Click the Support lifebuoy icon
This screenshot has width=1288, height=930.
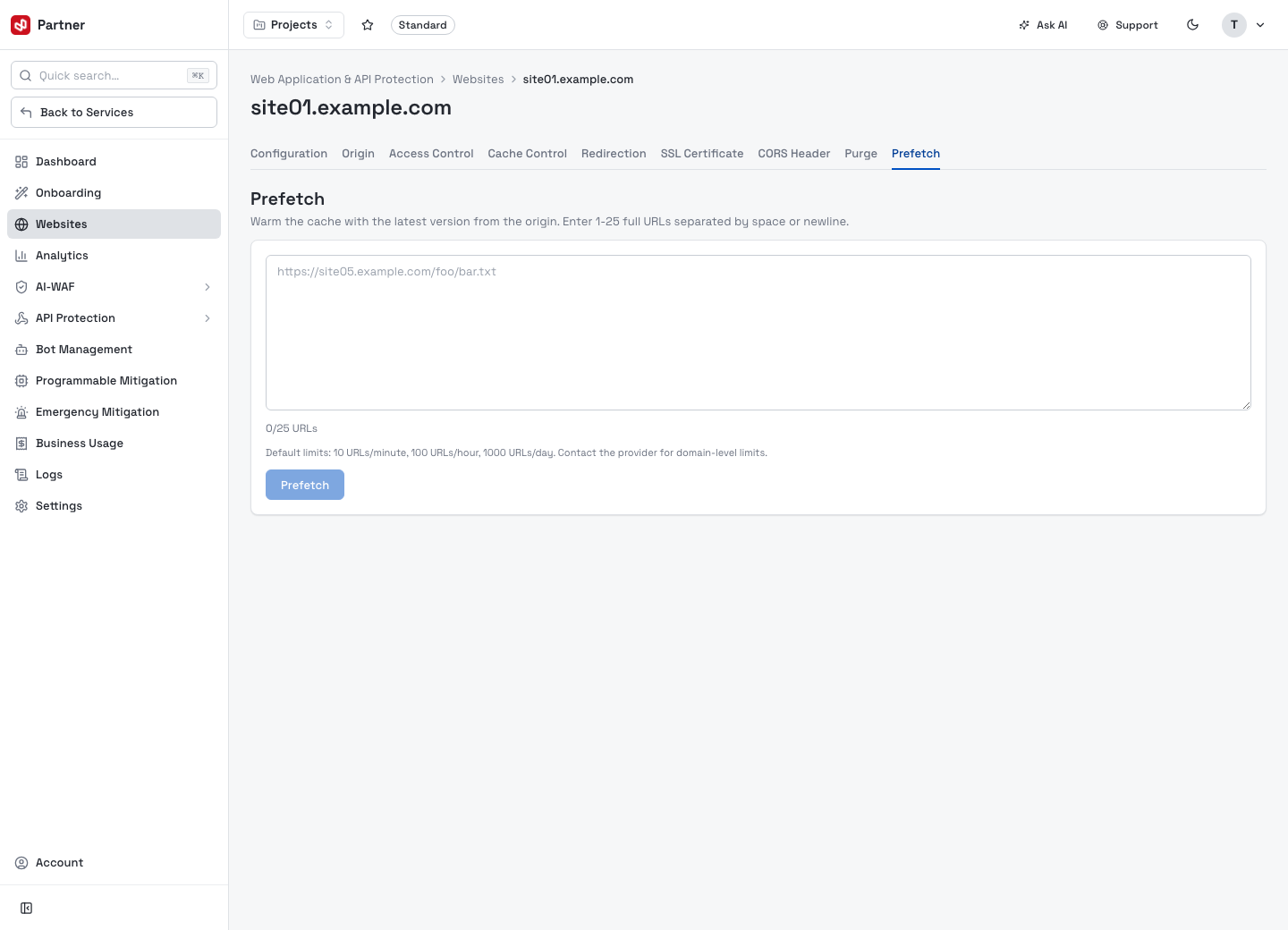[1103, 25]
